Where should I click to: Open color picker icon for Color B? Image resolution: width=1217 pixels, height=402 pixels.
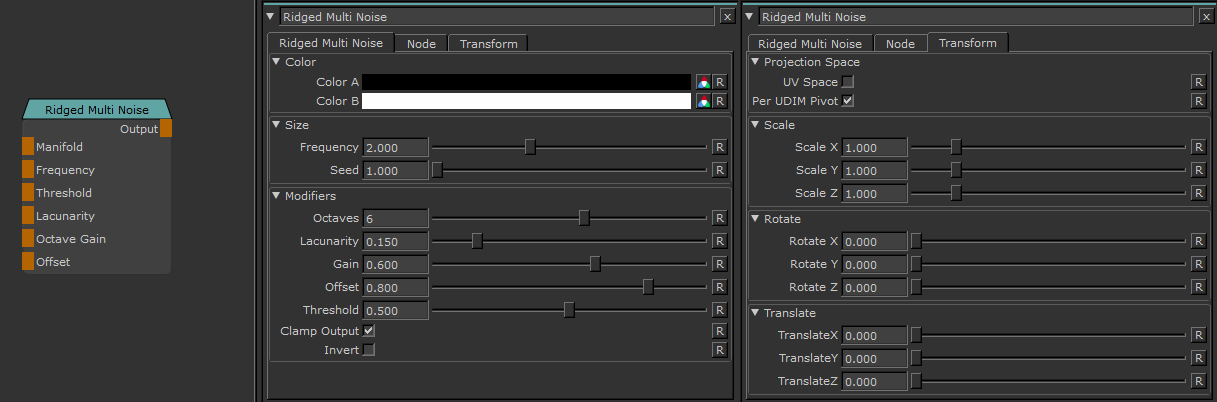704,101
